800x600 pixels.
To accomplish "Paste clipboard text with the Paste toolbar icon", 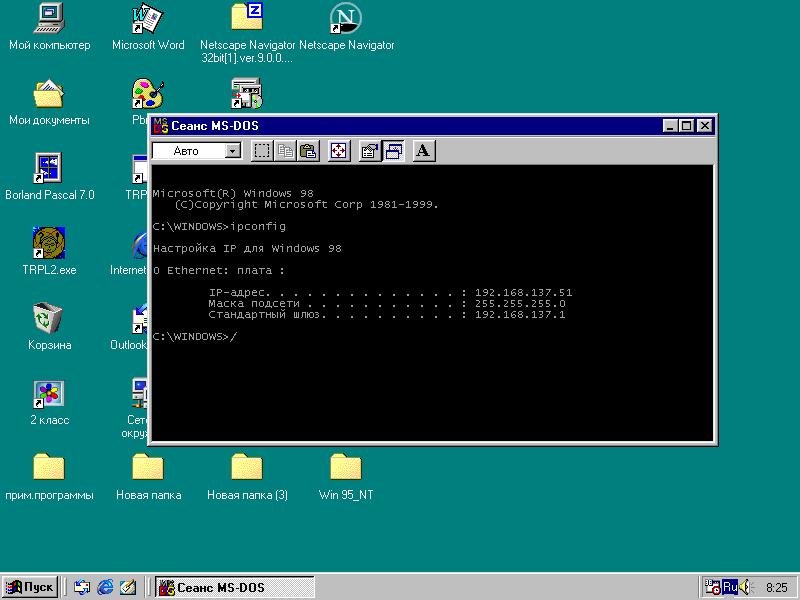I will pos(307,150).
